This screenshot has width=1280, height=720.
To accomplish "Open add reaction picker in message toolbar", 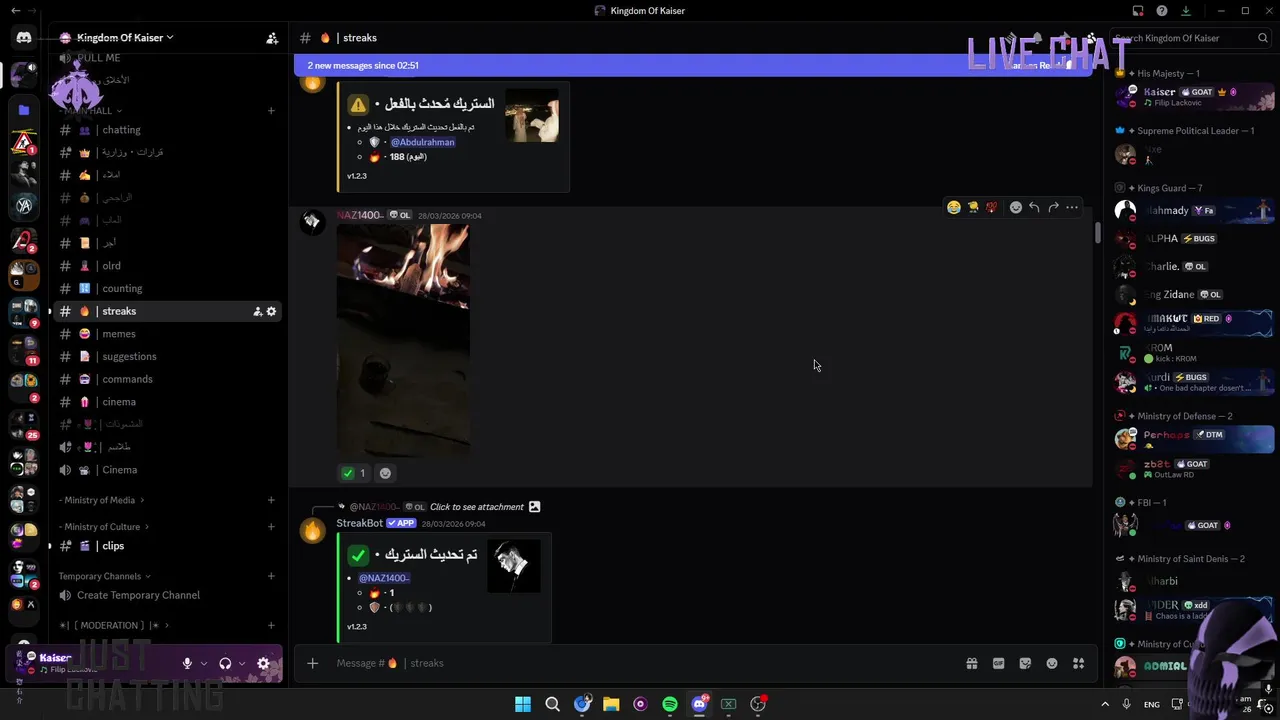I will (1016, 207).
